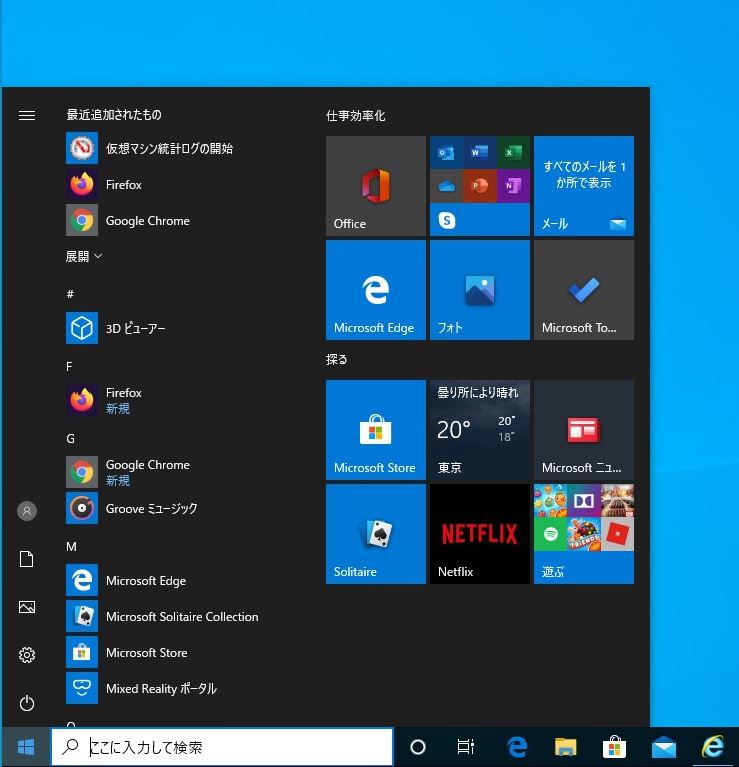Click the 探る group header
This screenshot has width=739, height=767.
pyautogui.click(x=336, y=360)
